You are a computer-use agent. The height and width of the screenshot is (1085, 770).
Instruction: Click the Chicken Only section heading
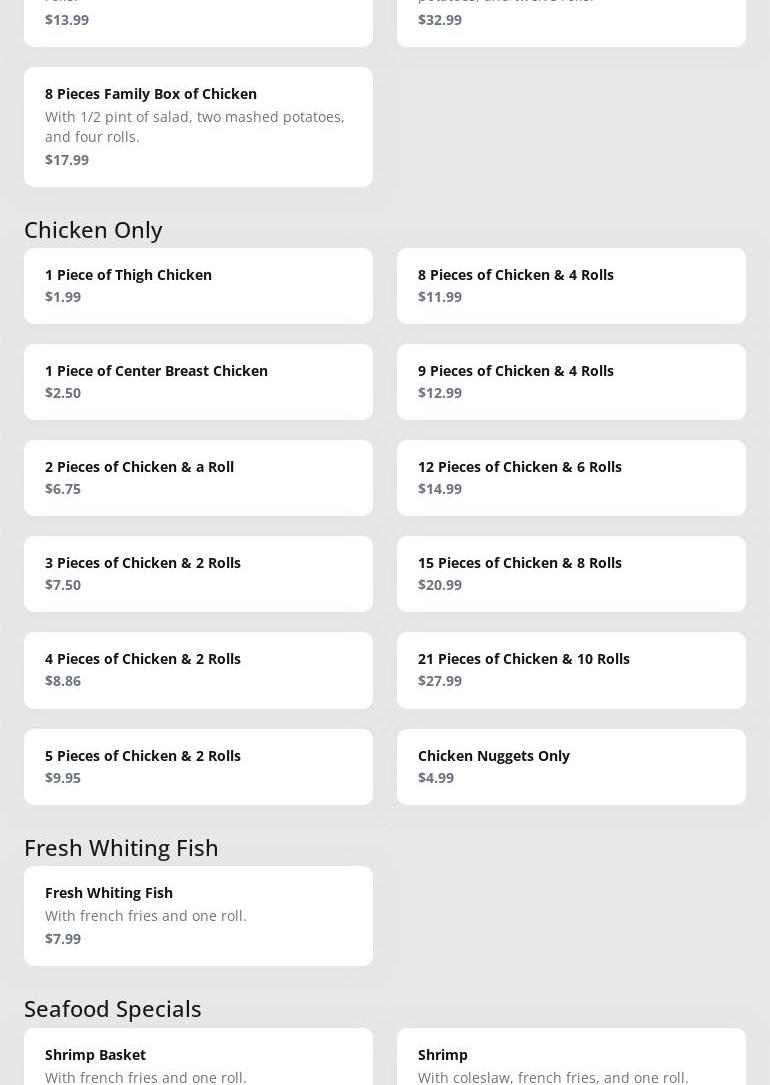[93, 229]
